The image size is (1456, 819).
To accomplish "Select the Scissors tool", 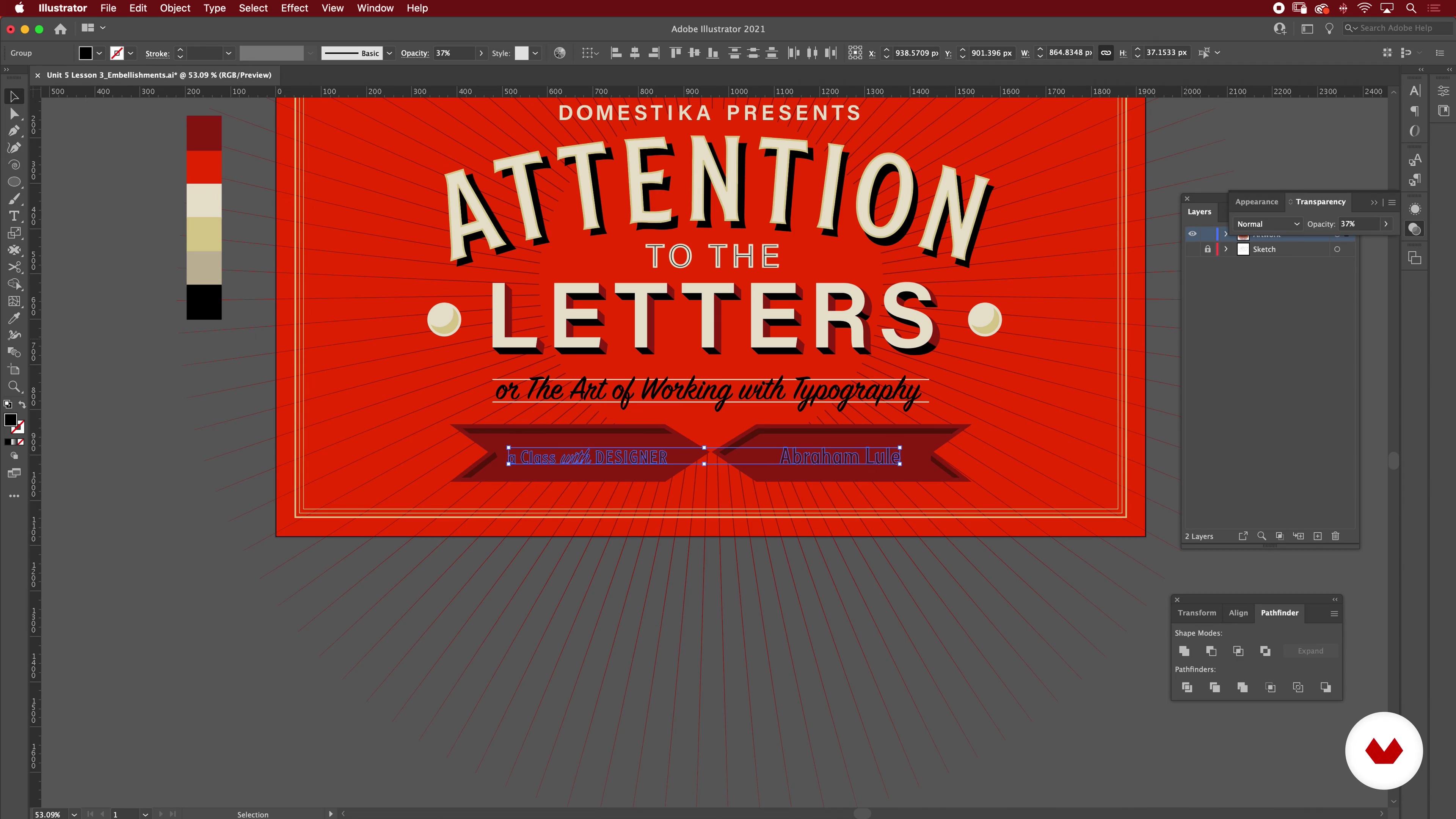I will coord(14,267).
